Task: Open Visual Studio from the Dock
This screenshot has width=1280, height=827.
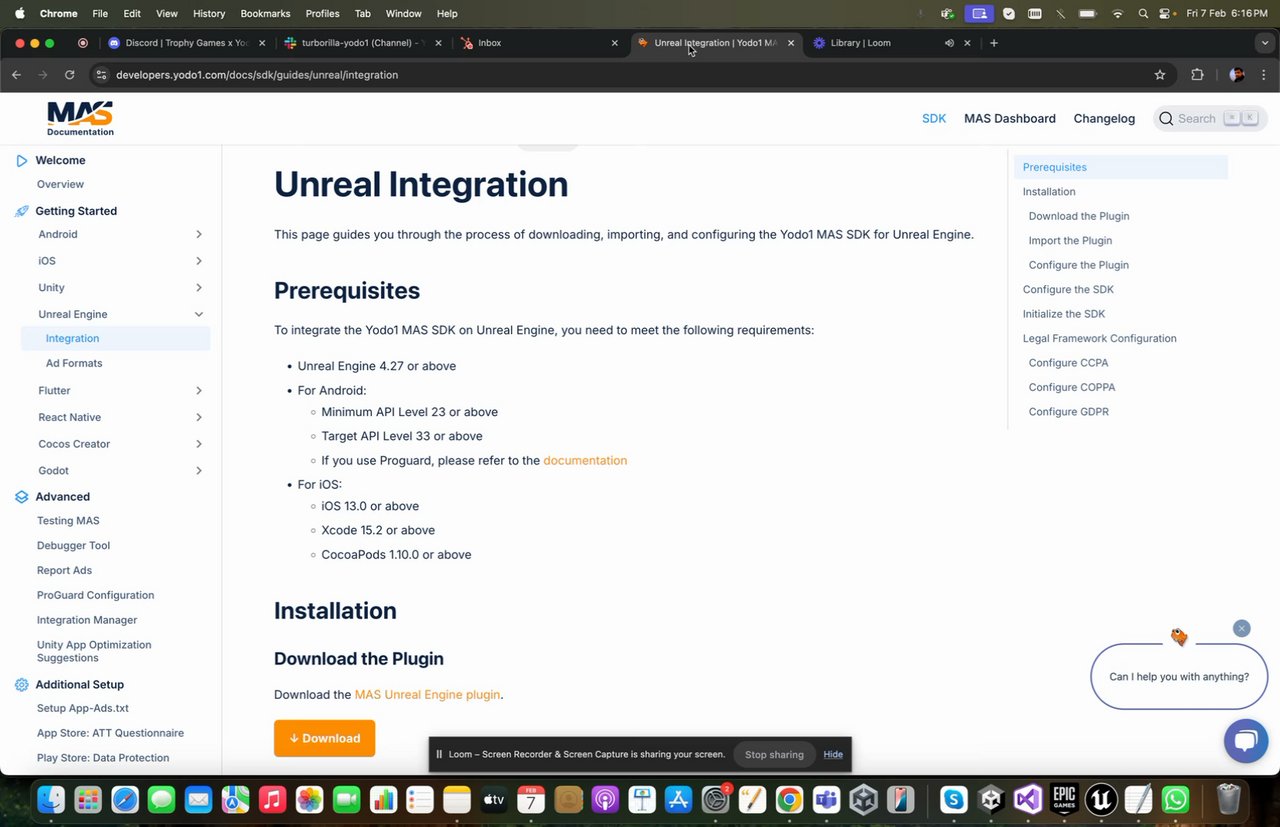Action: 1027,799
